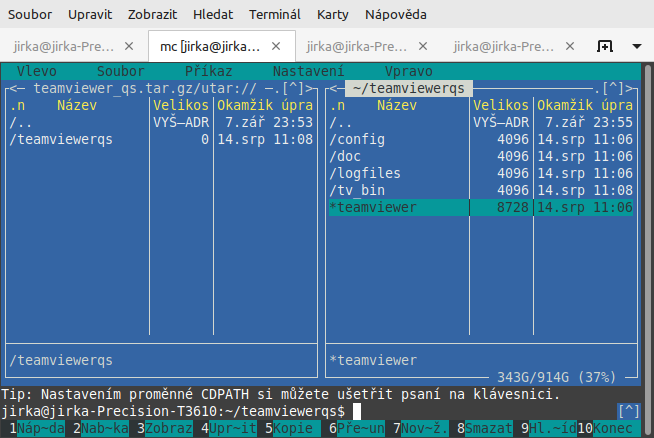The height and width of the screenshot is (438, 654).
Task: Click the 3 Zobraz view function key
Action: click(165, 428)
